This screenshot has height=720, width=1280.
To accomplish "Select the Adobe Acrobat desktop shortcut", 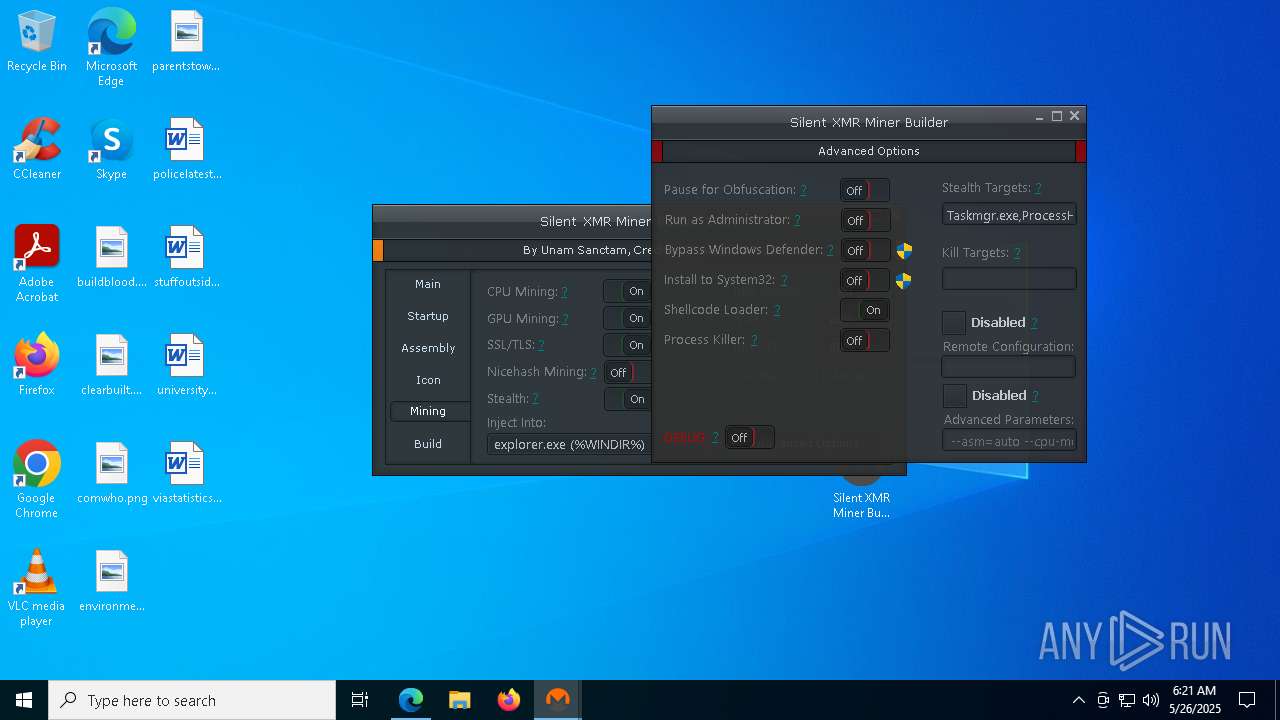I will [37, 264].
